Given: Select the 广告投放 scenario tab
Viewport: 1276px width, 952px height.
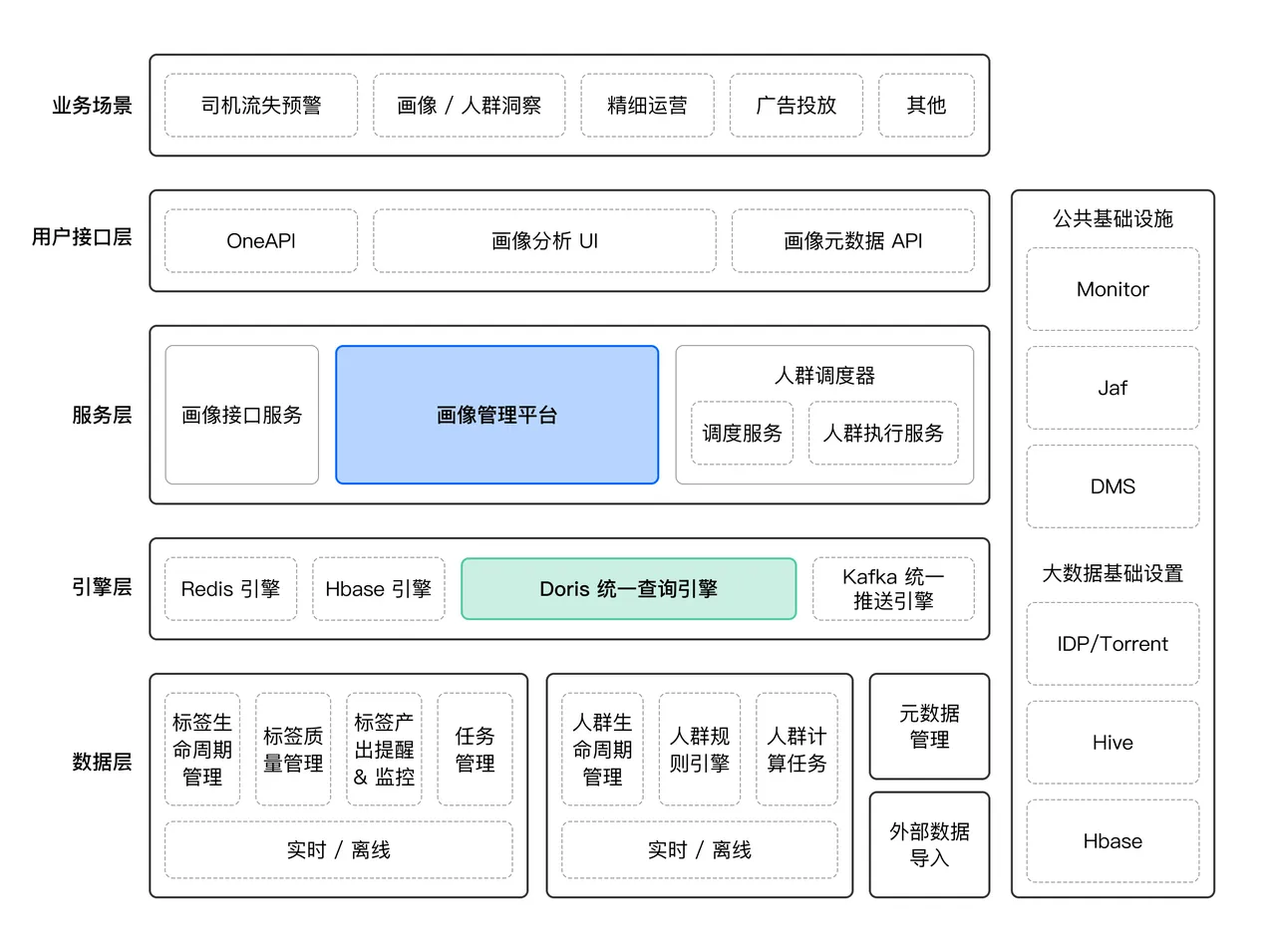Looking at the screenshot, I should (x=797, y=105).
